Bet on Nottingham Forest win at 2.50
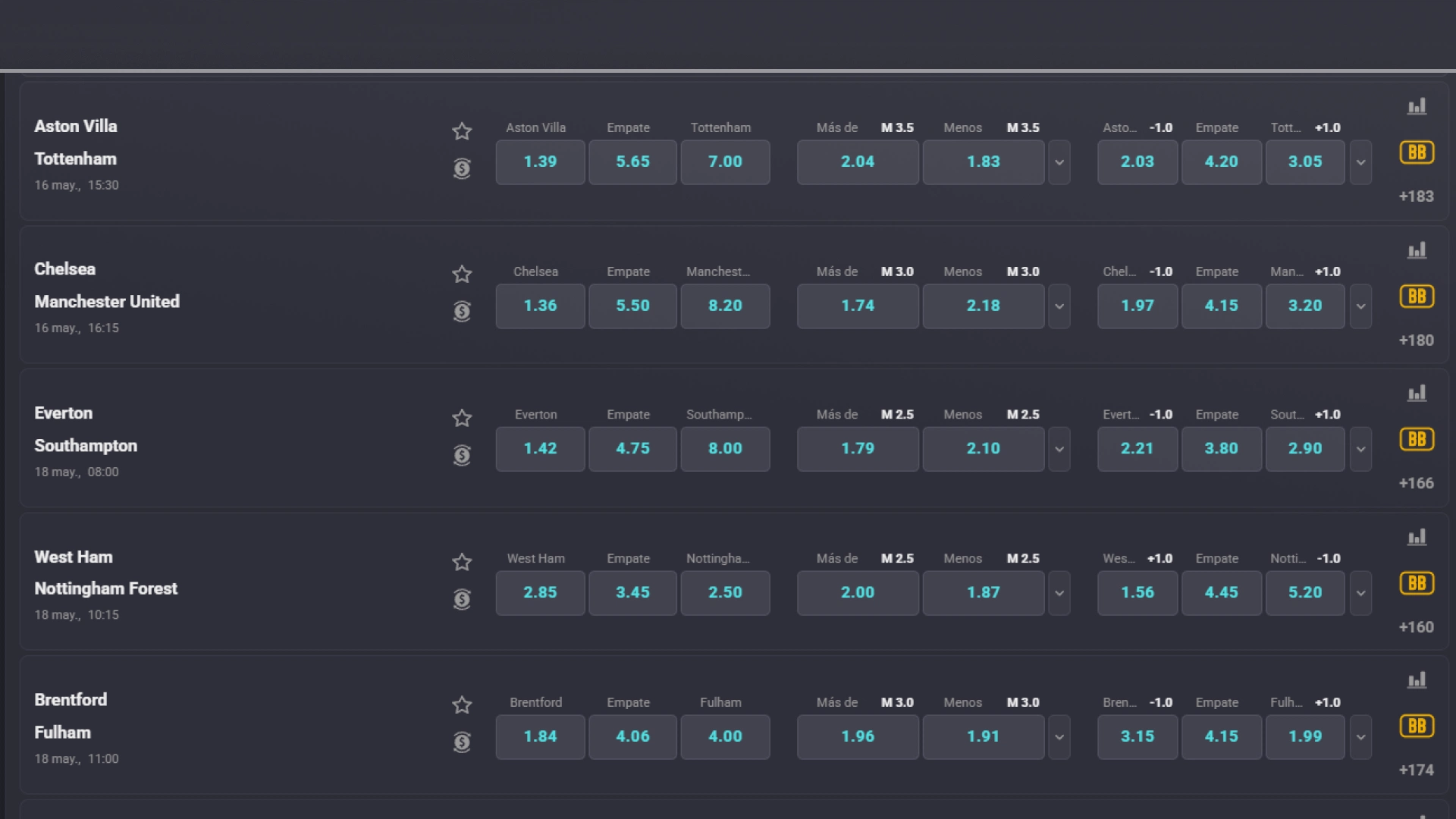1456x819 pixels. pos(725,593)
